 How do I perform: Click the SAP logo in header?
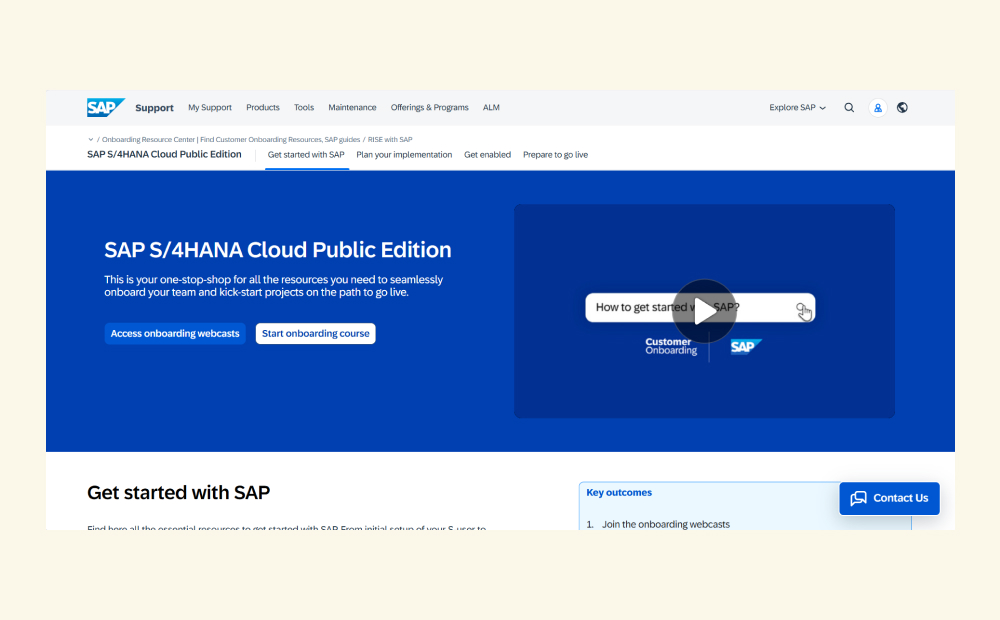point(106,107)
